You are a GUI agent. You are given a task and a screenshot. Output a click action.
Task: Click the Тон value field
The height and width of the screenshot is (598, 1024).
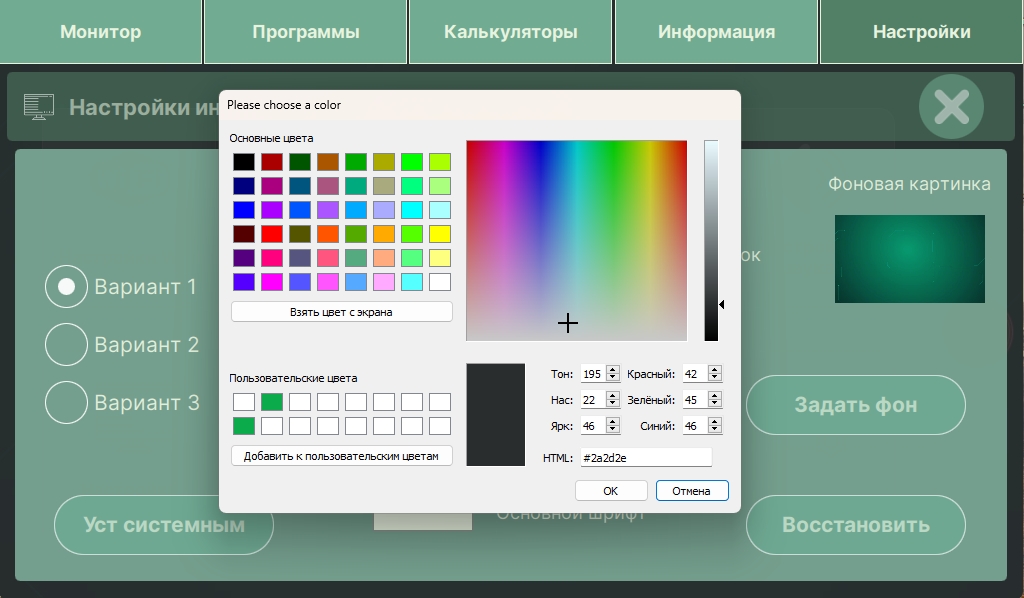(593, 374)
